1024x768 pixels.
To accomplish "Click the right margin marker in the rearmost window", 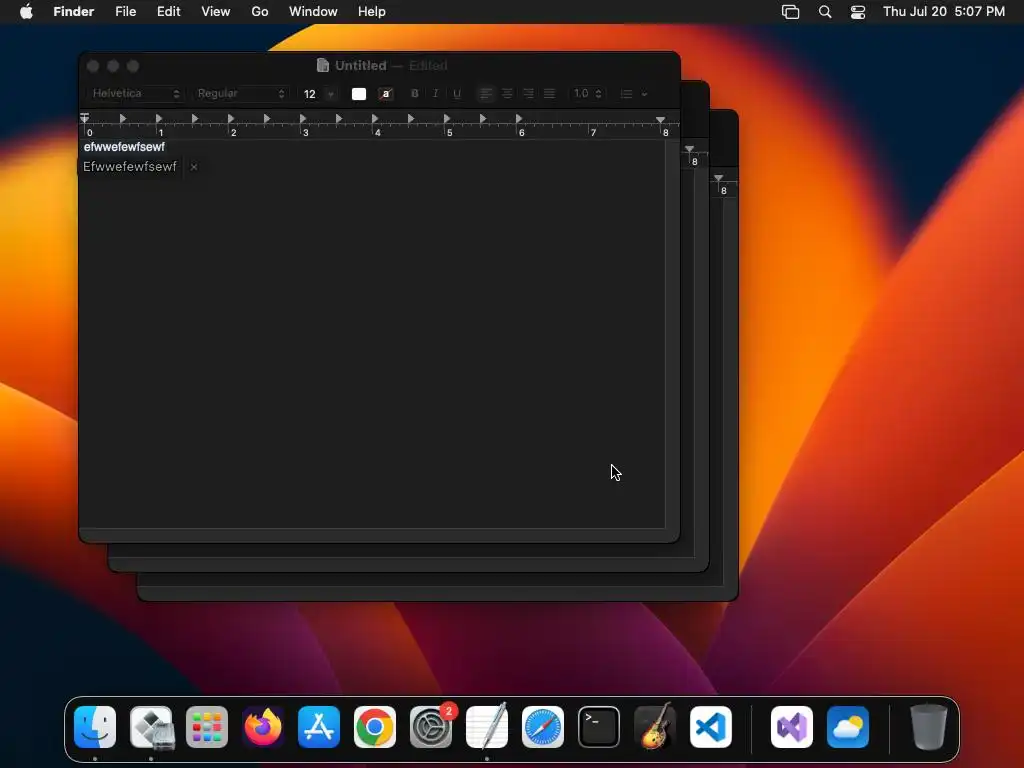I will pyautogui.click(x=718, y=178).
